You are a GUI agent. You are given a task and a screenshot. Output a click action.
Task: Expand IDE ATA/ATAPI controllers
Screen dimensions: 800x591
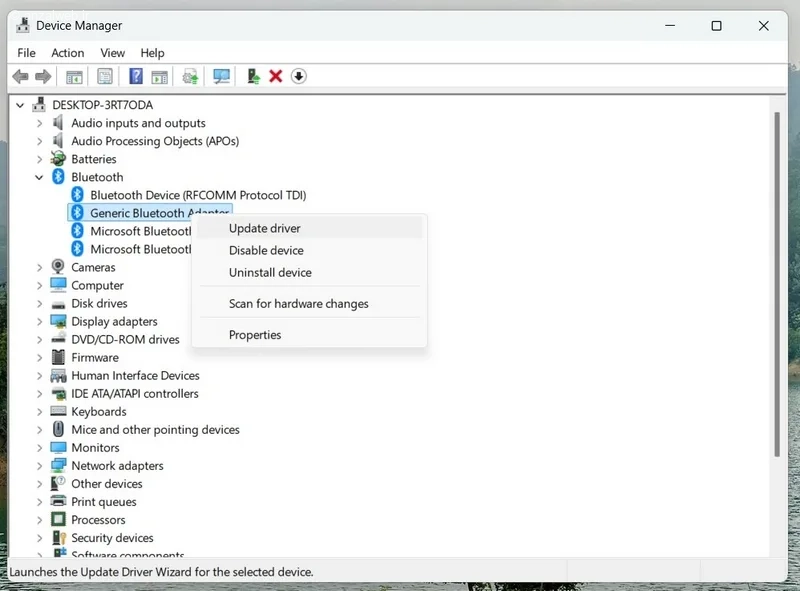pyautogui.click(x=39, y=393)
